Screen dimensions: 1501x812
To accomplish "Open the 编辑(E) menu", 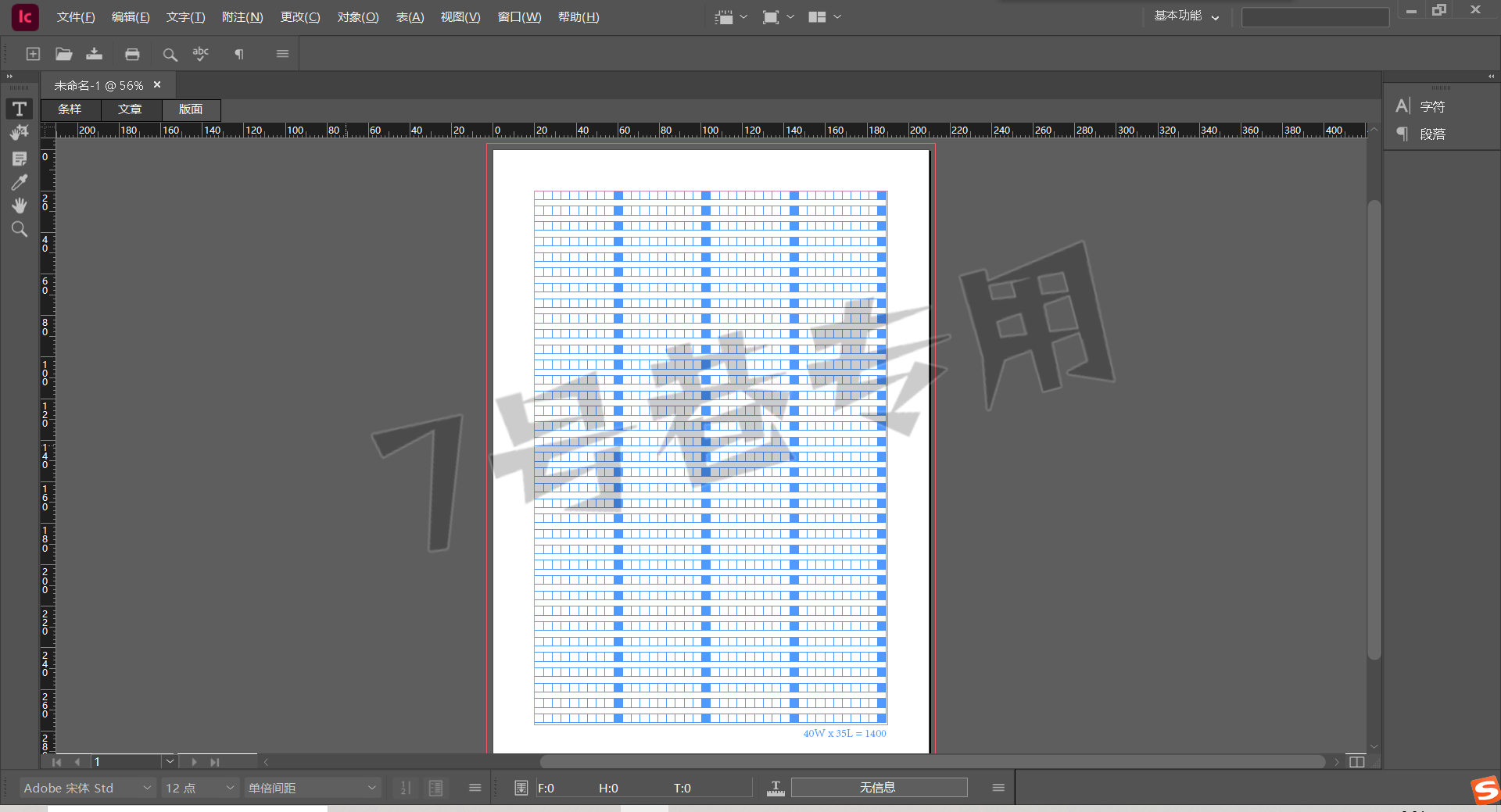I will (131, 17).
